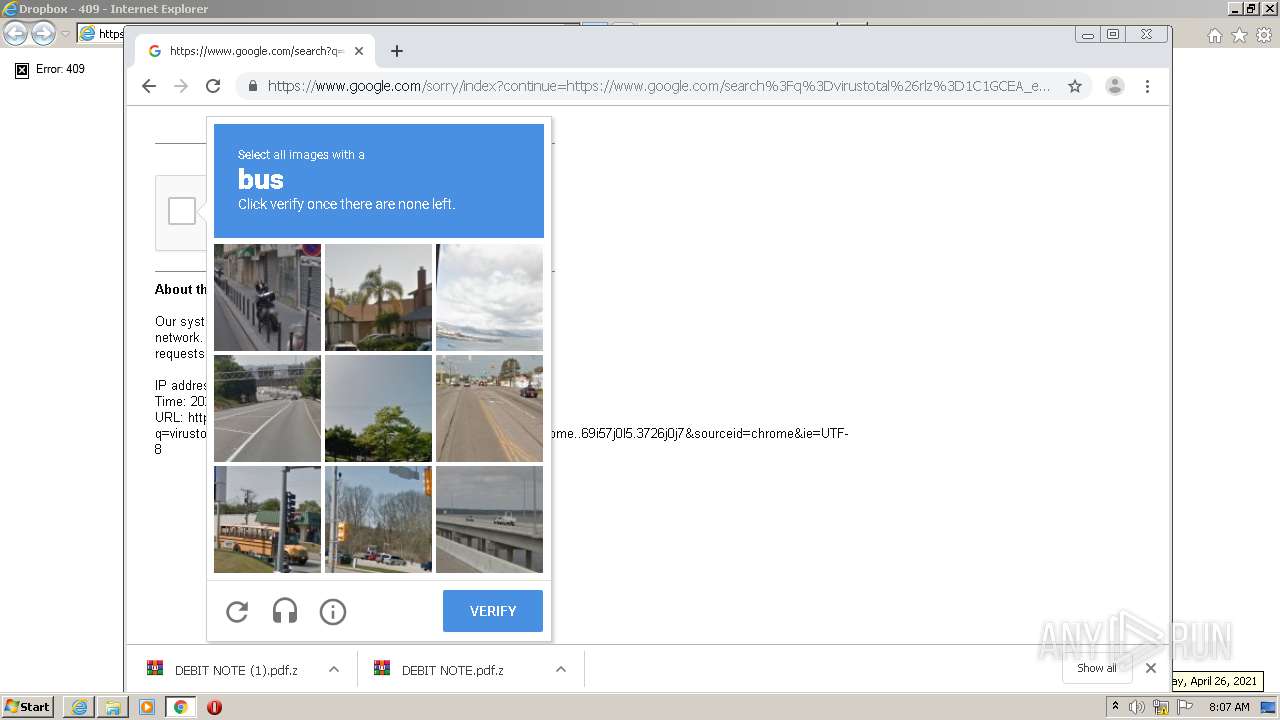Open File Explorer from the taskbar
The height and width of the screenshot is (720, 1280).
[x=113, y=707]
